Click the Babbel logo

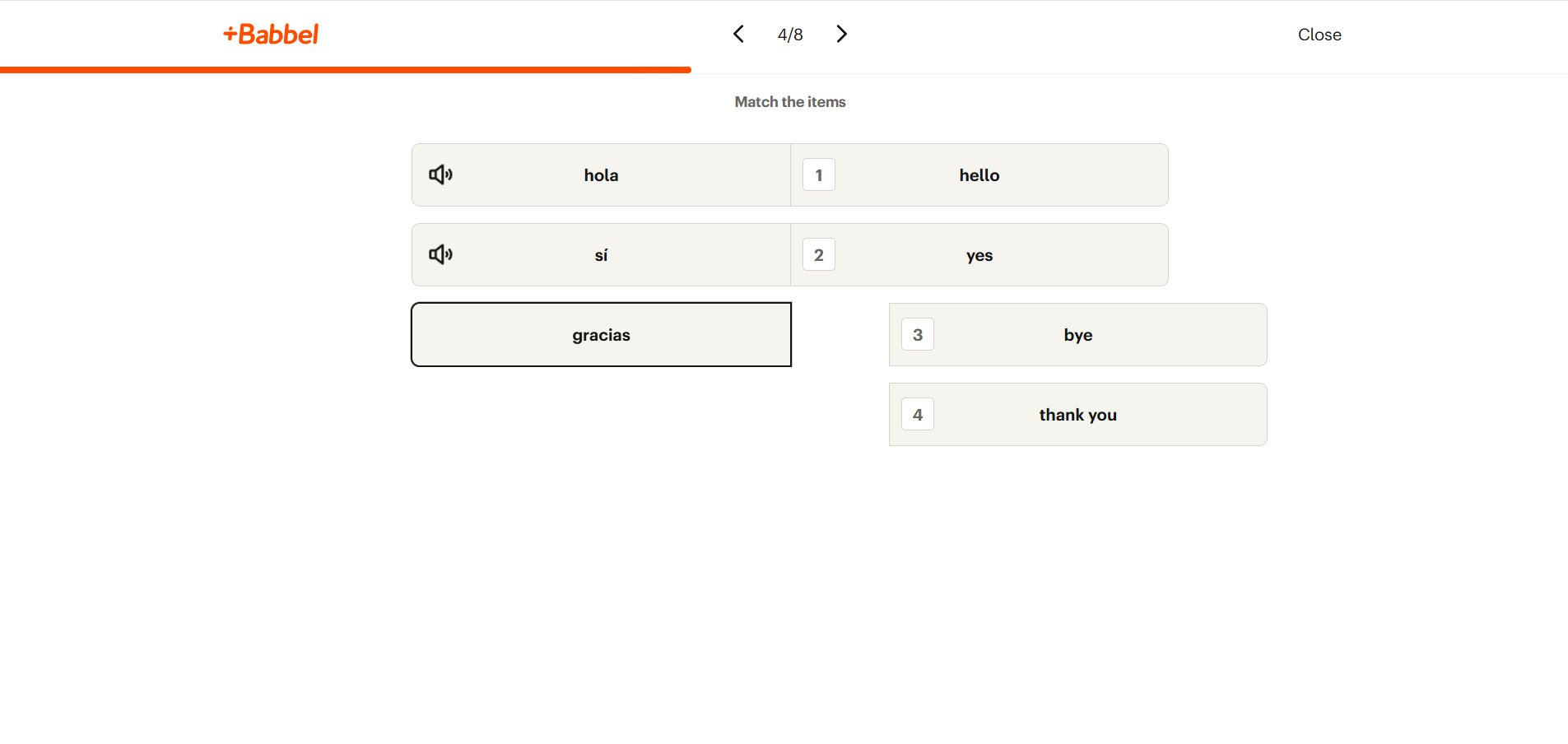coord(270,34)
